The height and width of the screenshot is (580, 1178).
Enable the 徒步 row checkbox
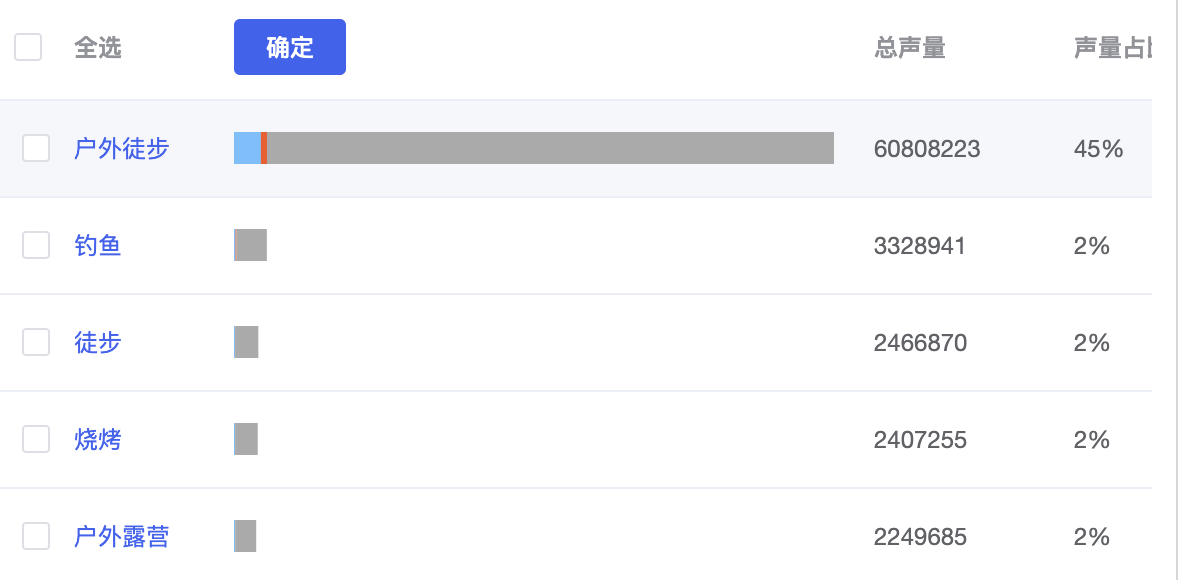coord(36,342)
